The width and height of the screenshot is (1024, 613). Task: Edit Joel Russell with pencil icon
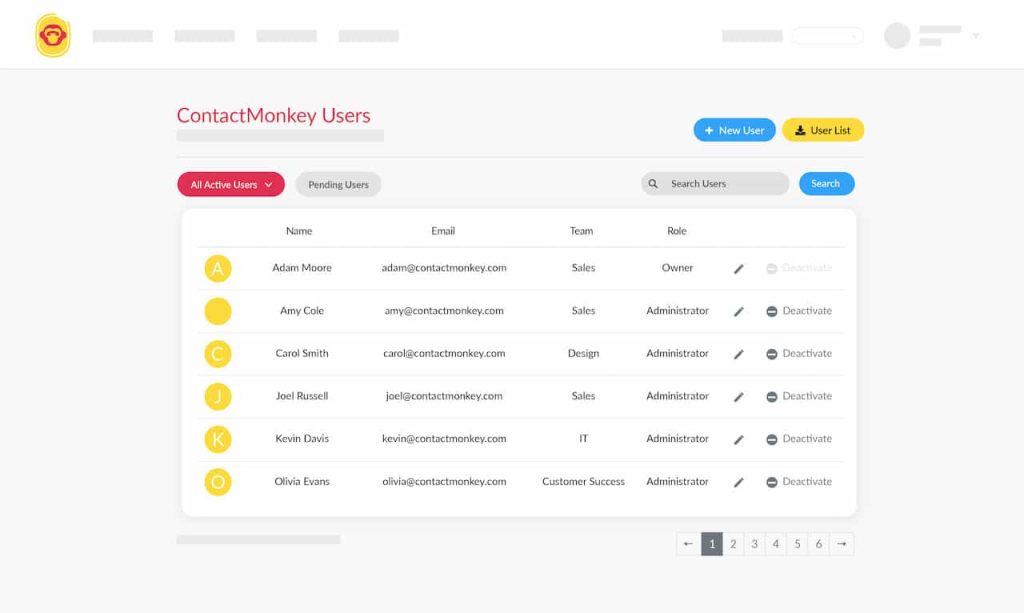click(739, 397)
